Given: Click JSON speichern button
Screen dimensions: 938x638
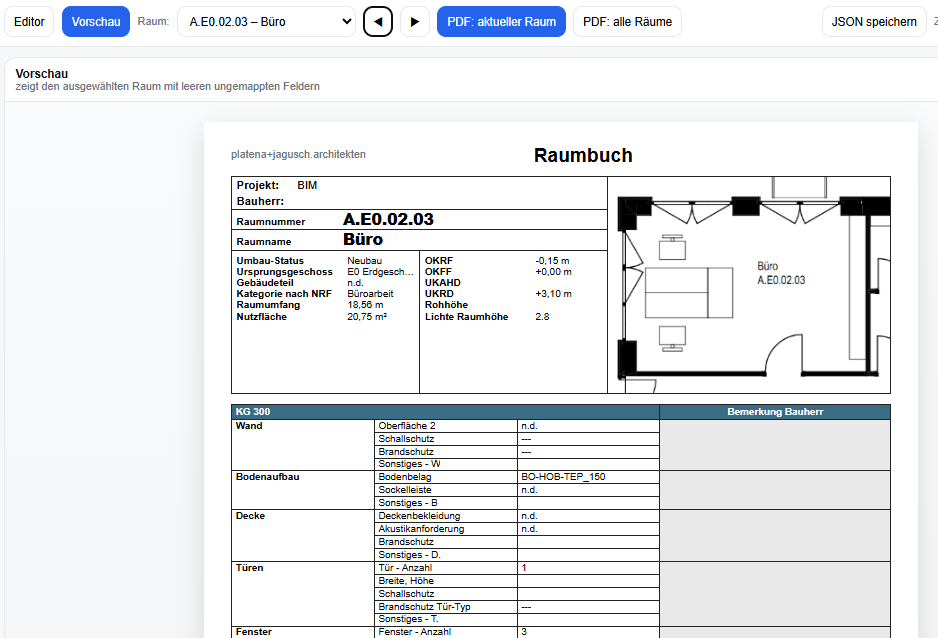Looking at the screenshot, I should (874, 22).
